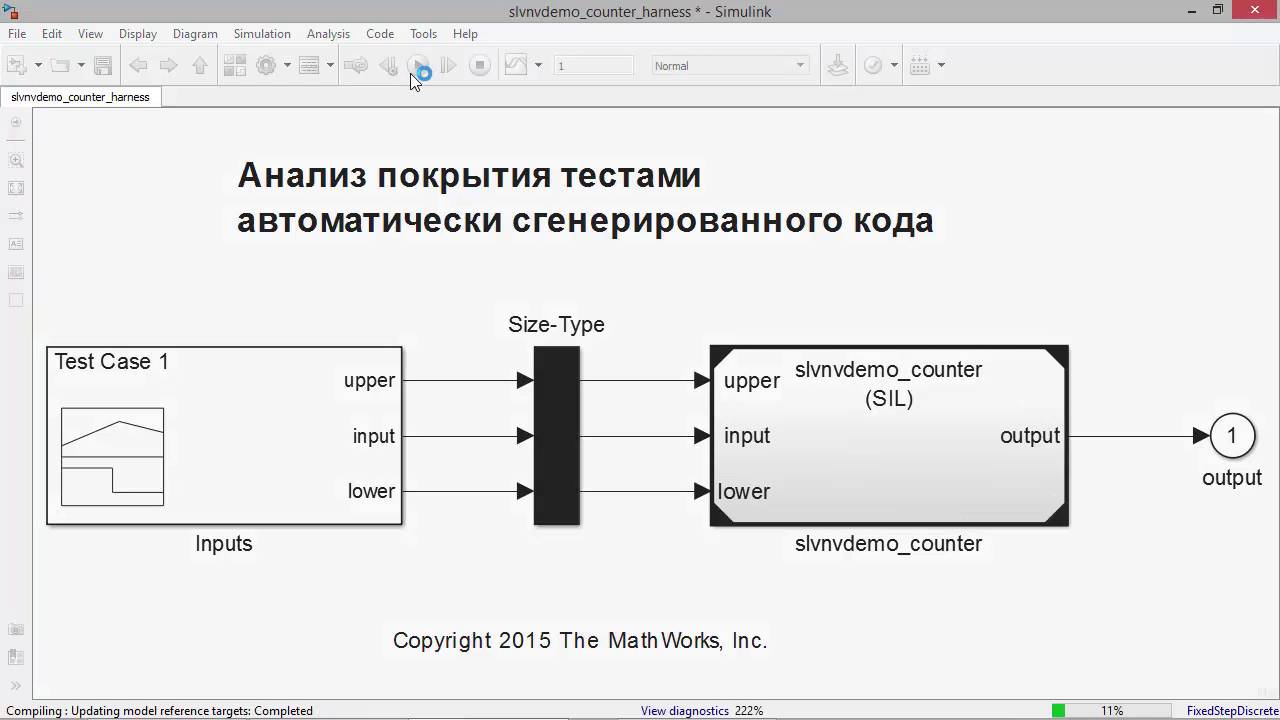The image size is (1280, 720).
Task: Click the Run simulation button
Action: click(x=419, y=66)
